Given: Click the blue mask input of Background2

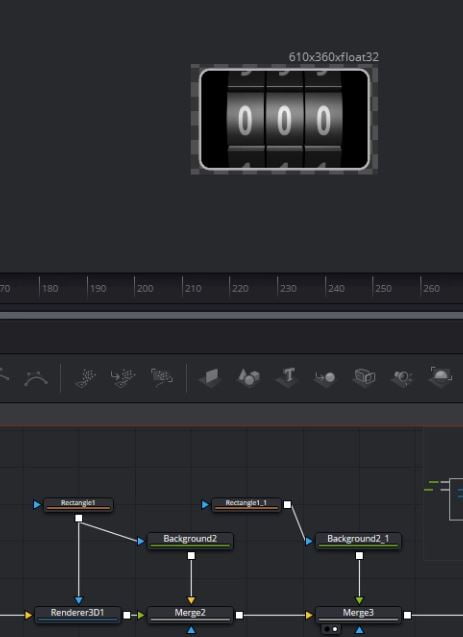Looking at the screenshot, I should (141, 541).
